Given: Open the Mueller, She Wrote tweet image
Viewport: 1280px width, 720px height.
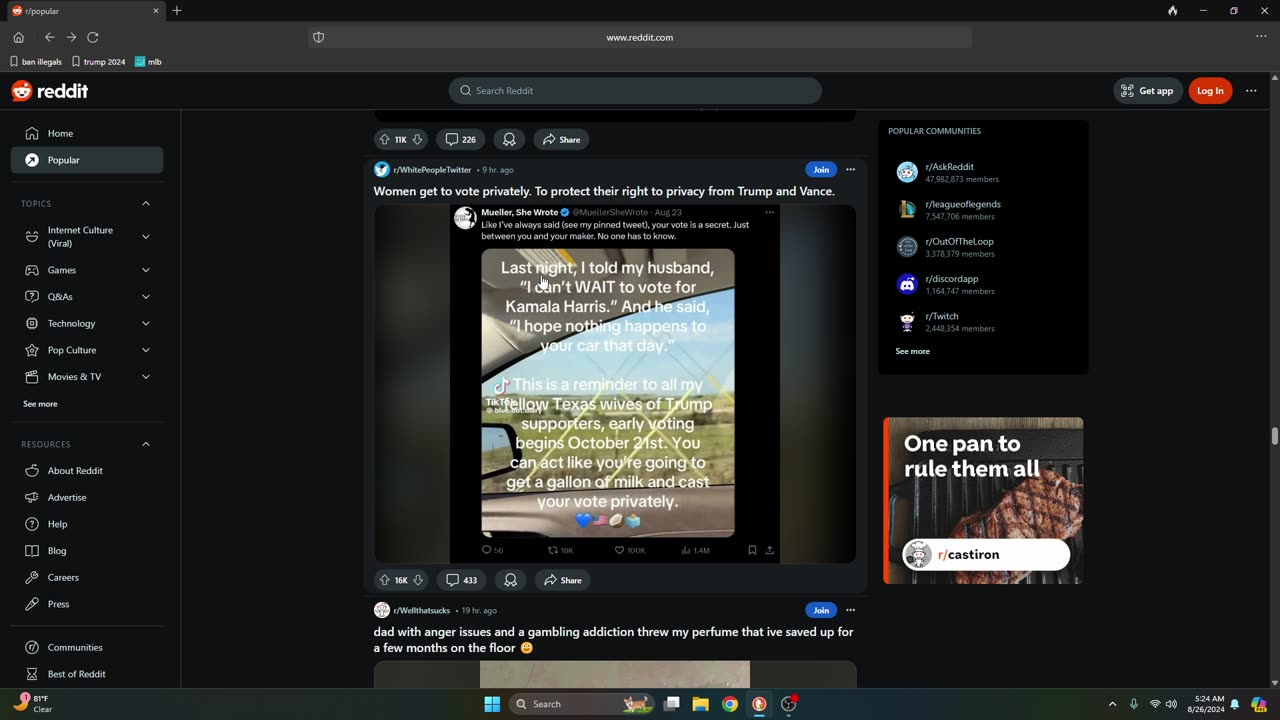Looking at the screenshot, I should [x=615, y=384].
